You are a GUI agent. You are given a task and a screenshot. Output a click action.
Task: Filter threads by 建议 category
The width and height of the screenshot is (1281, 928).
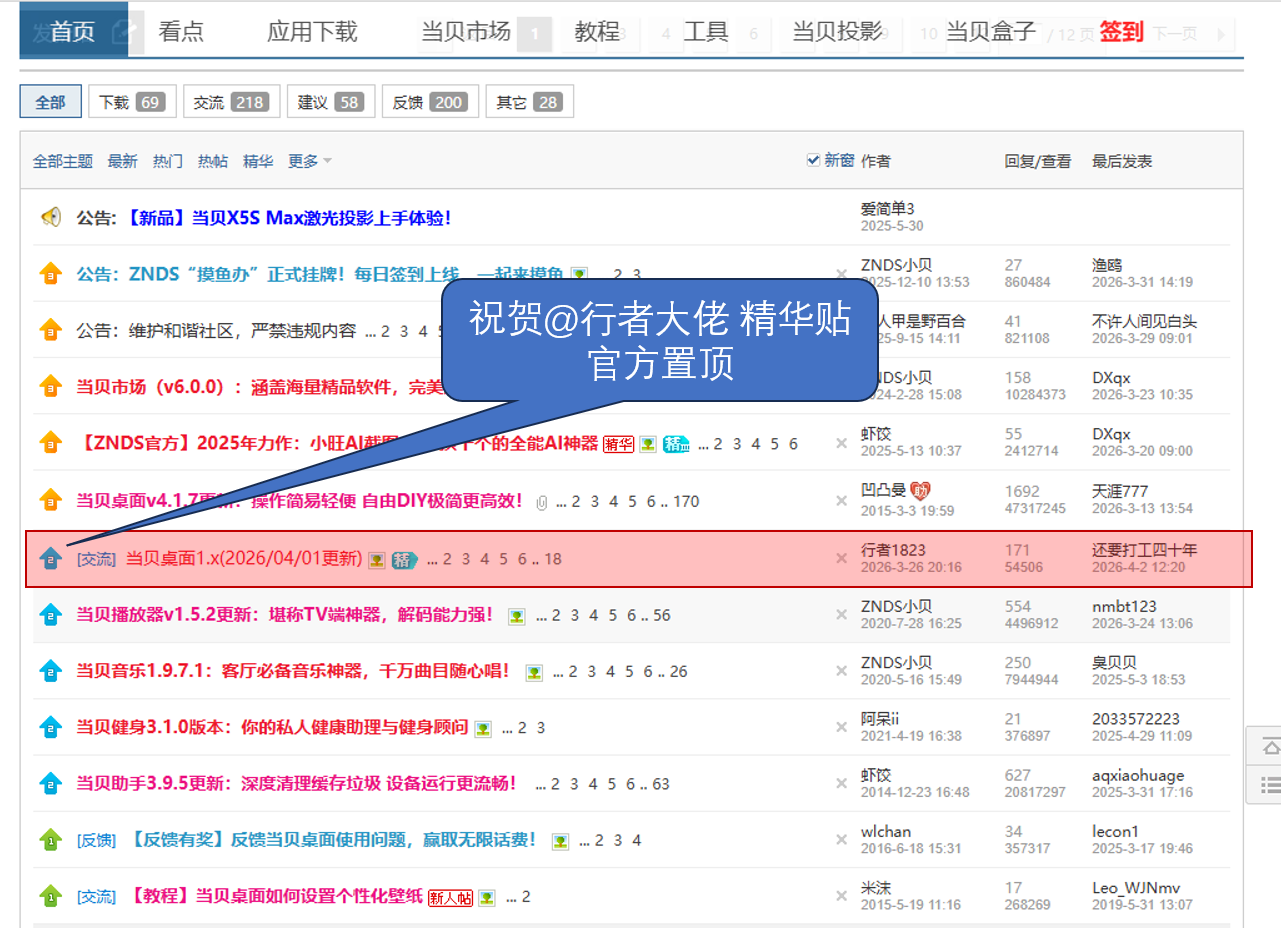click(330, 101)
